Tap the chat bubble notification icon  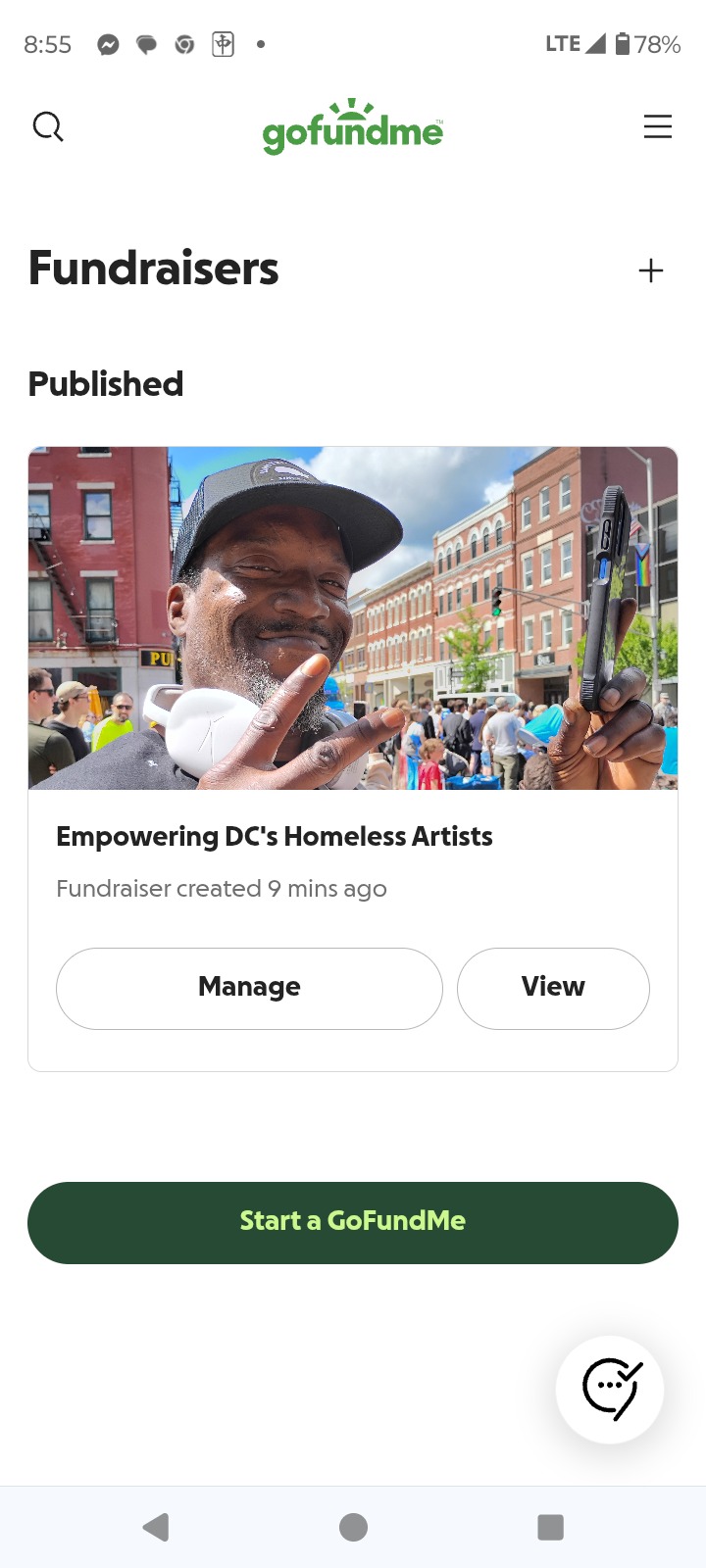pyautogui.click(x=146, y=44)
